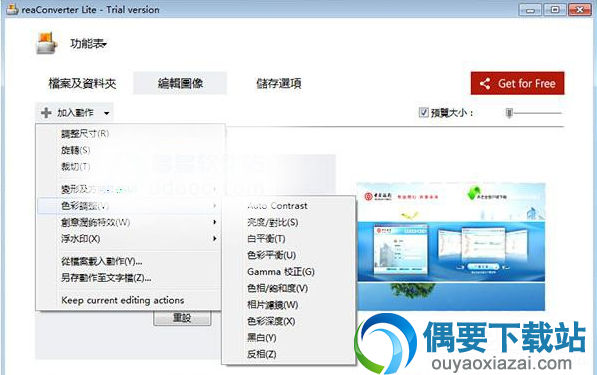597x375 pixels.
Task: Select 創意潤飾特效(W) menu entry
Action: [129, 222]
